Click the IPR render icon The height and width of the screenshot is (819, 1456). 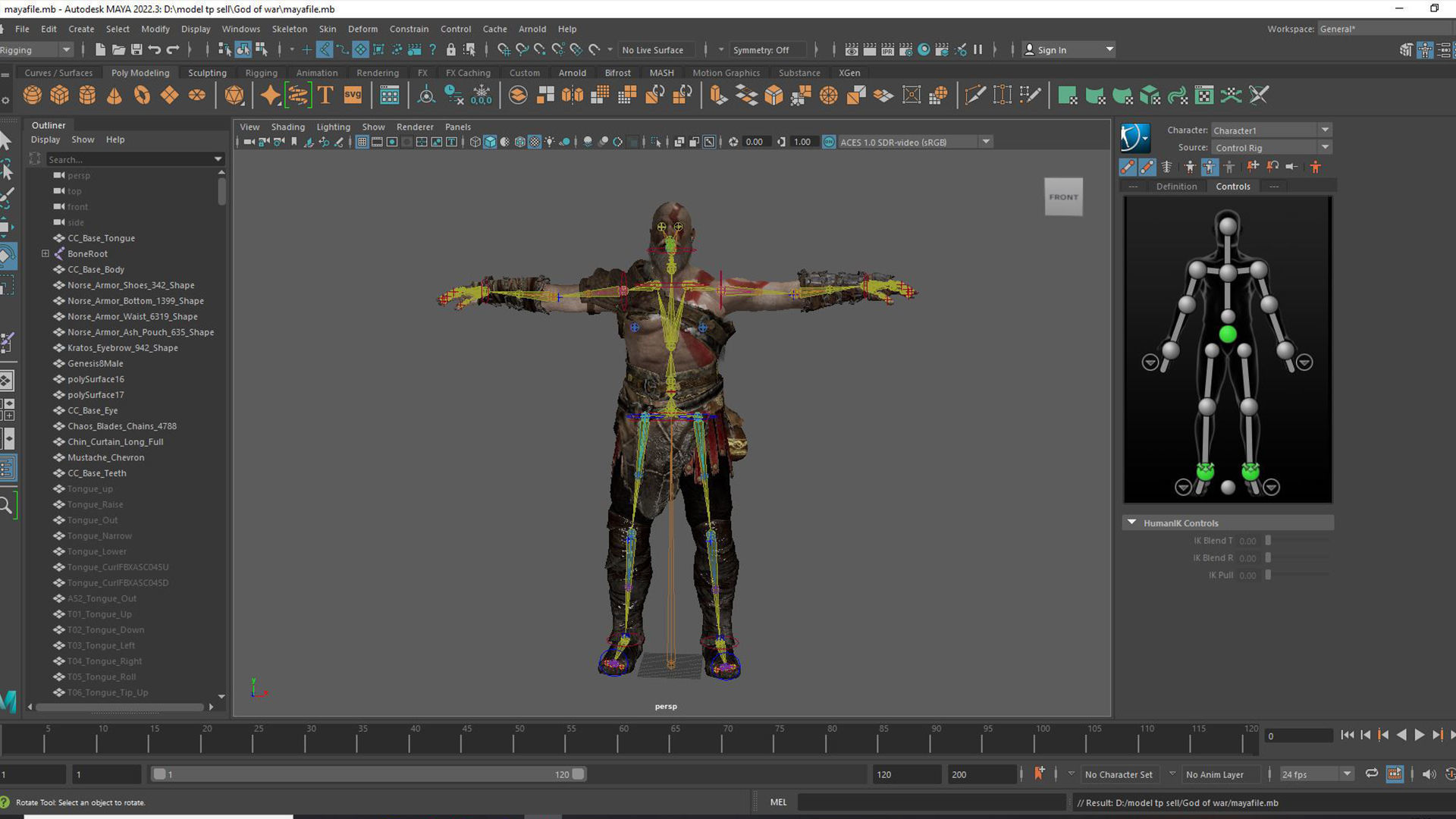coord(888,50)
